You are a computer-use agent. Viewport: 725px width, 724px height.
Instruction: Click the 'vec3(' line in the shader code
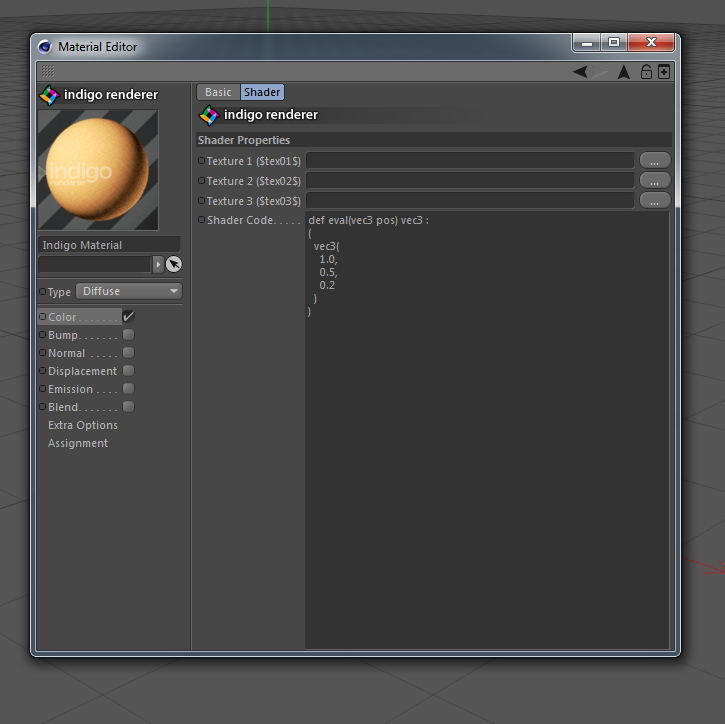coord(326,246)
